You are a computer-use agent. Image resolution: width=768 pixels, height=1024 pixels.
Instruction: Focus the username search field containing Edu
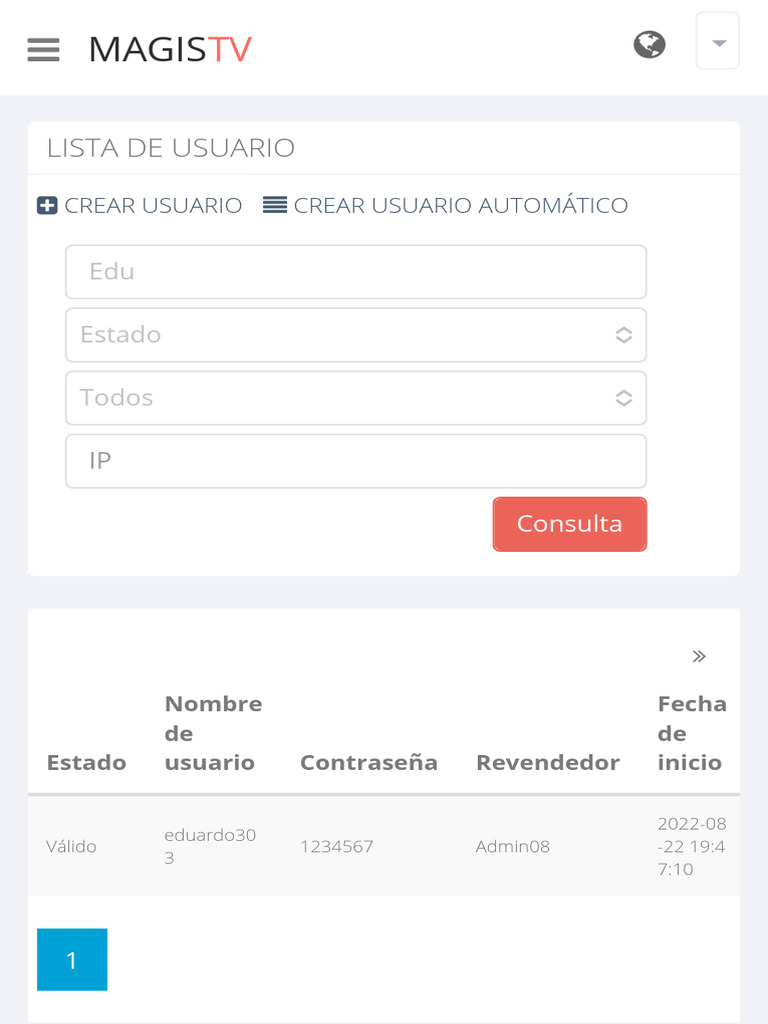pos(356,272)
